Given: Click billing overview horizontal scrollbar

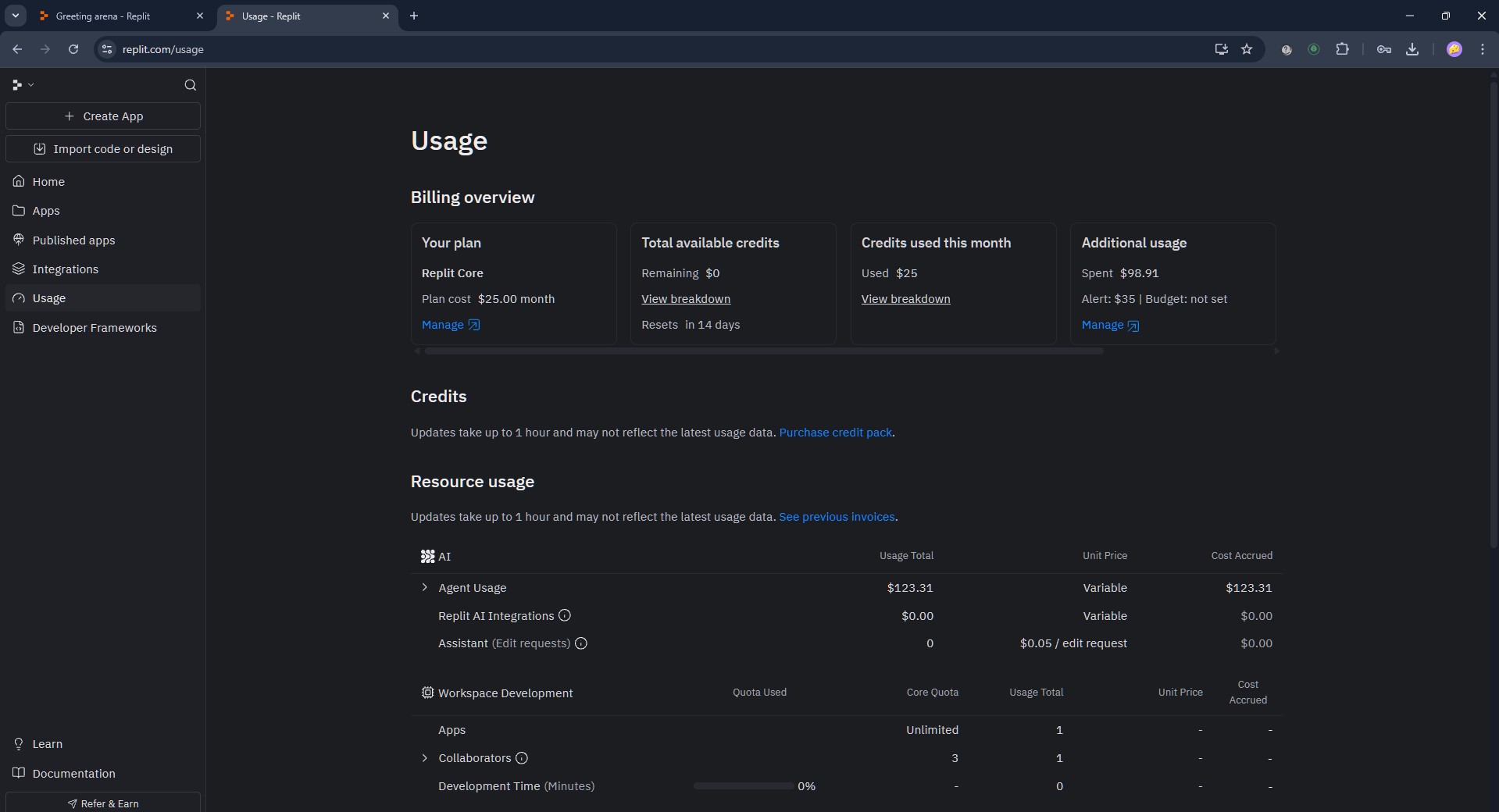Looking at the screenshot, I should [763, 351].
